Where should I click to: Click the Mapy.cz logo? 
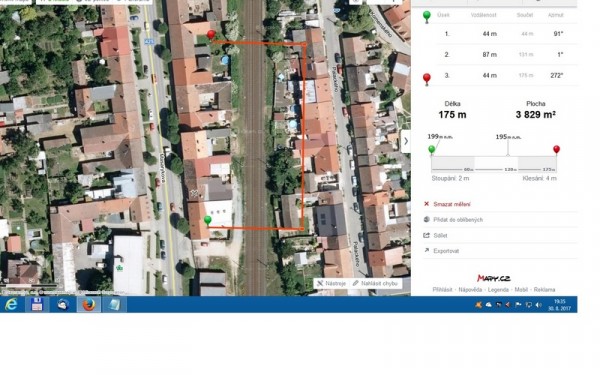coord(494,278)
